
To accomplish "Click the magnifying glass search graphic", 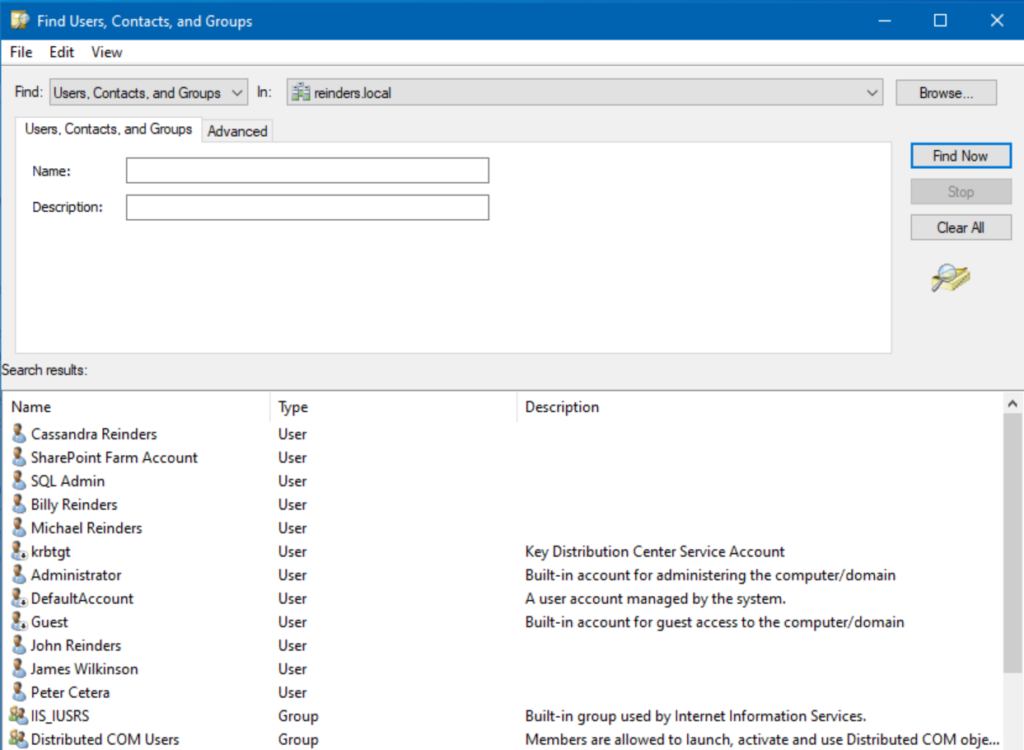I will tap(948, 280).
